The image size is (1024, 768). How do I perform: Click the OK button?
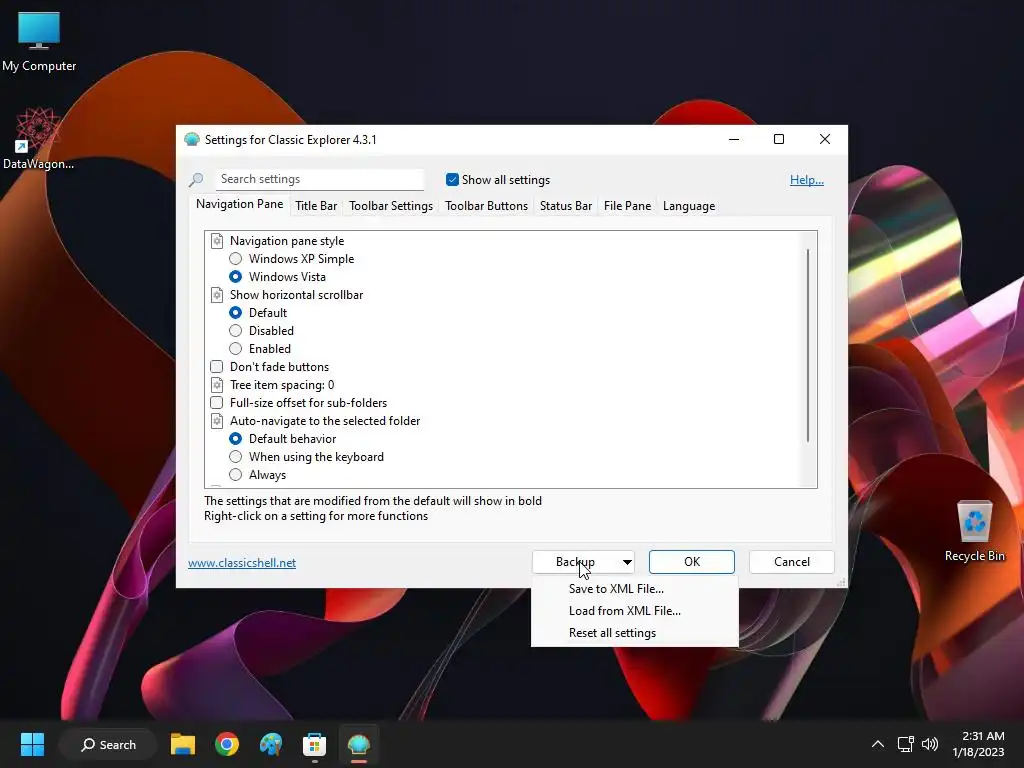coord(692,562)
